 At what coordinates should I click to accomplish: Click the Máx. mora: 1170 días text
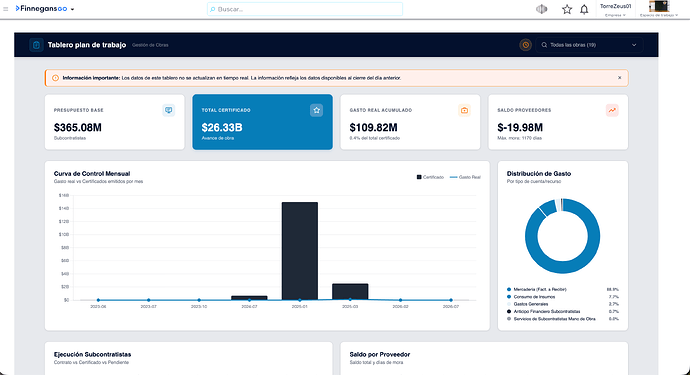click(520, 138)
